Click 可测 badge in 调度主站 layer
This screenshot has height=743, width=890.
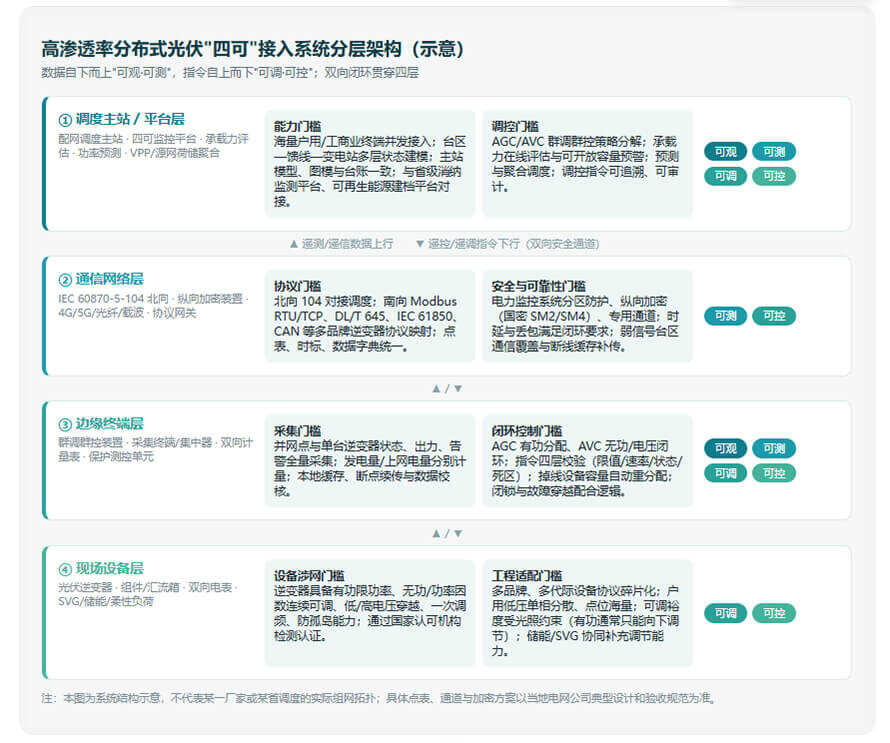774,152
